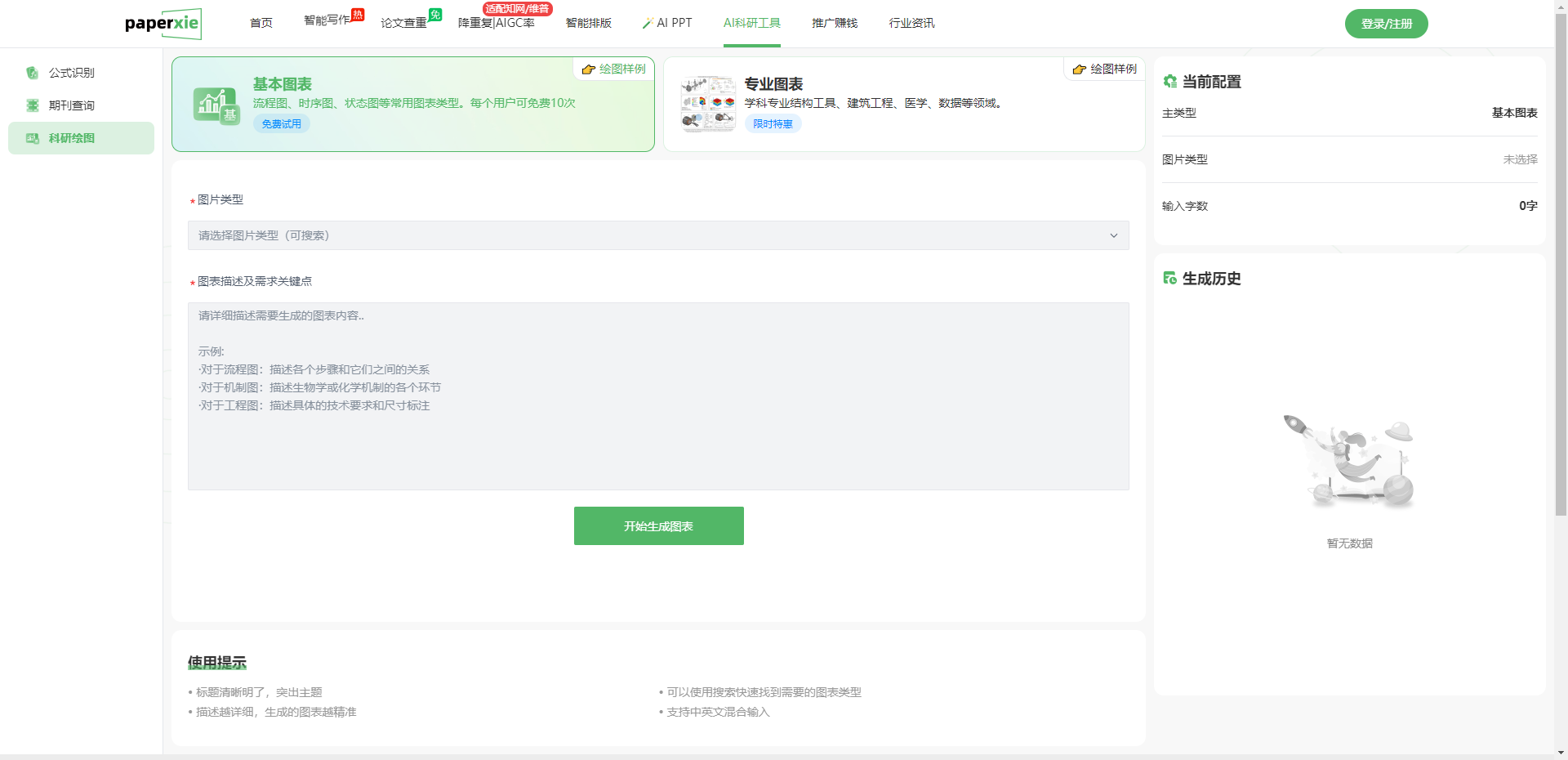Open 智能写作 from the navigation bar

327,20
